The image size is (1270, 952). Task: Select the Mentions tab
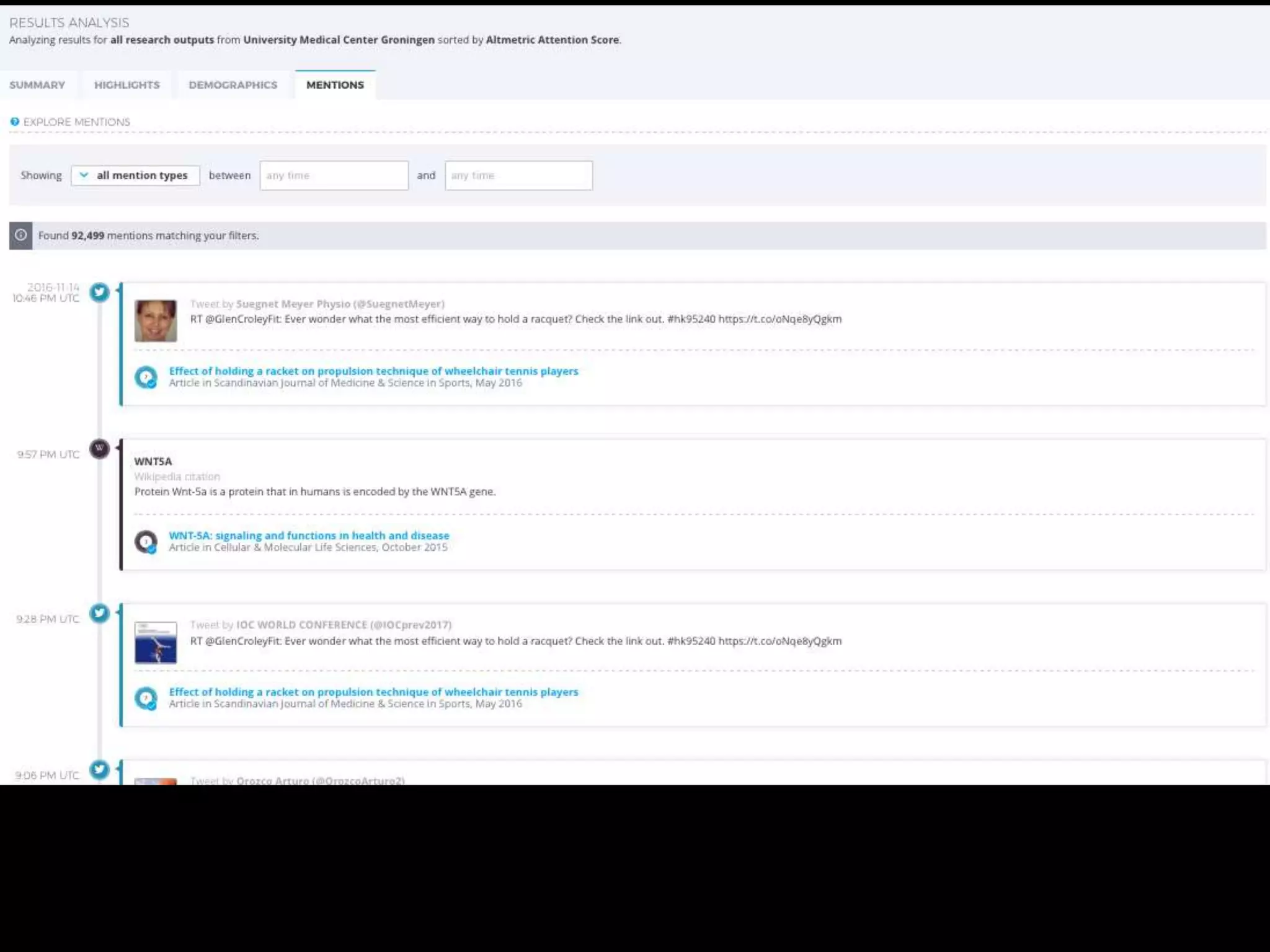[335, 85]
